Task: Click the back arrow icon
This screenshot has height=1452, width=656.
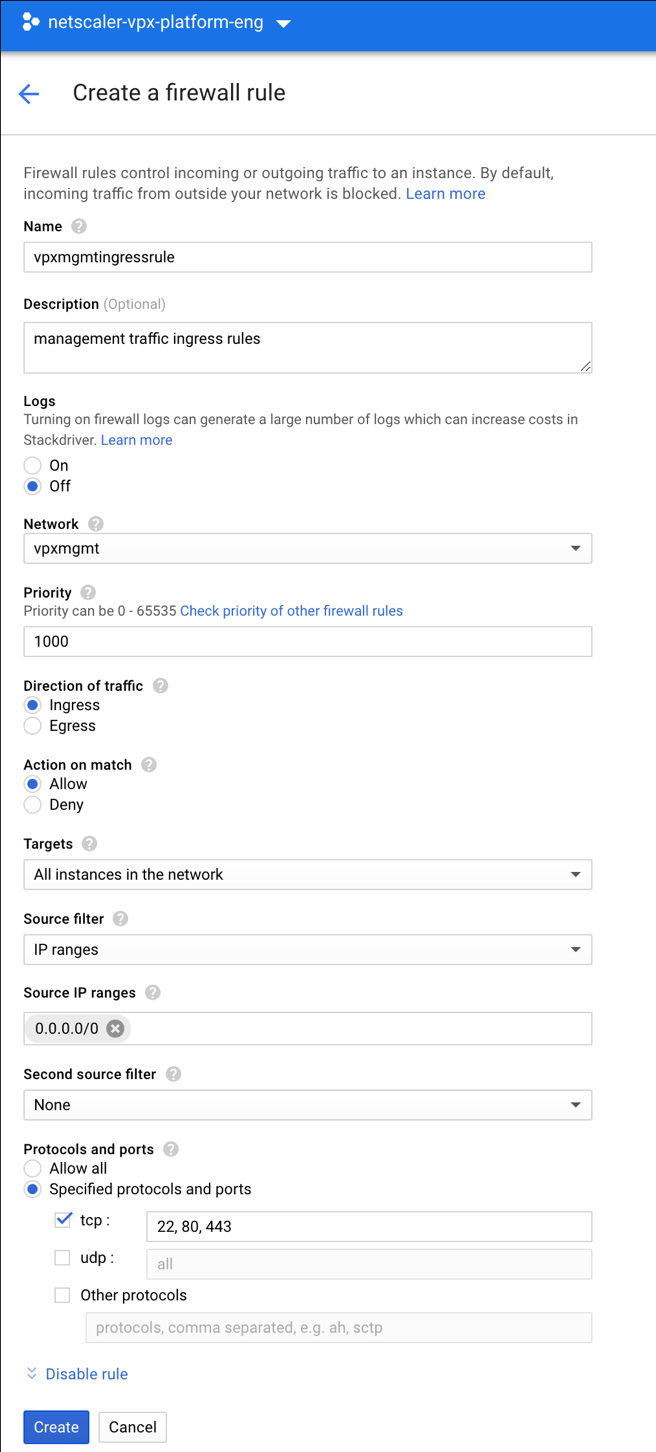Action: click(29, 94)
